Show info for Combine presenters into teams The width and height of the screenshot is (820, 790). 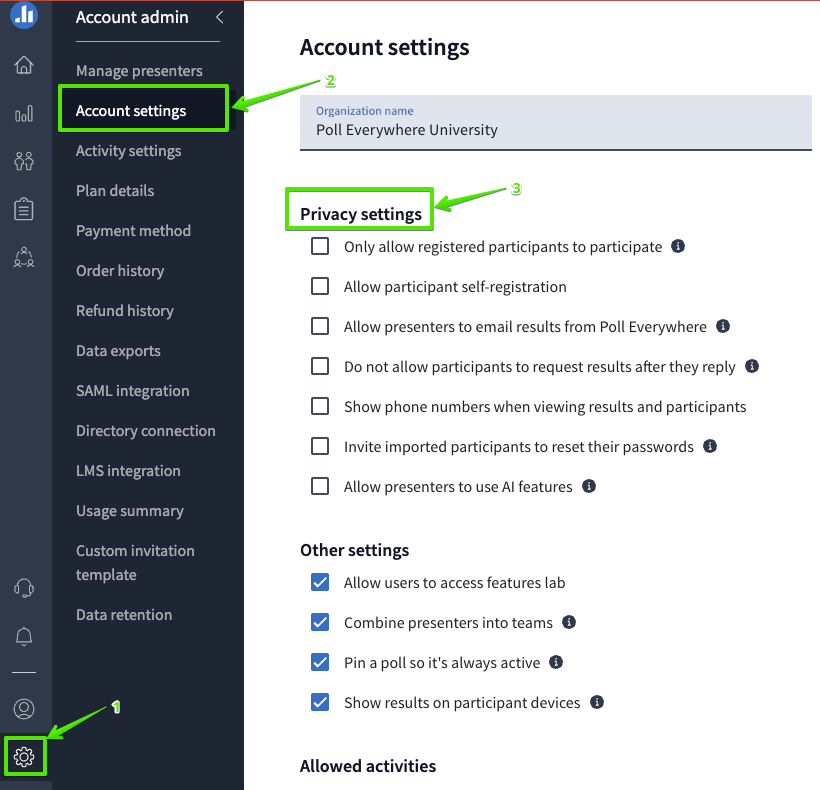click(x=569, y=622)
